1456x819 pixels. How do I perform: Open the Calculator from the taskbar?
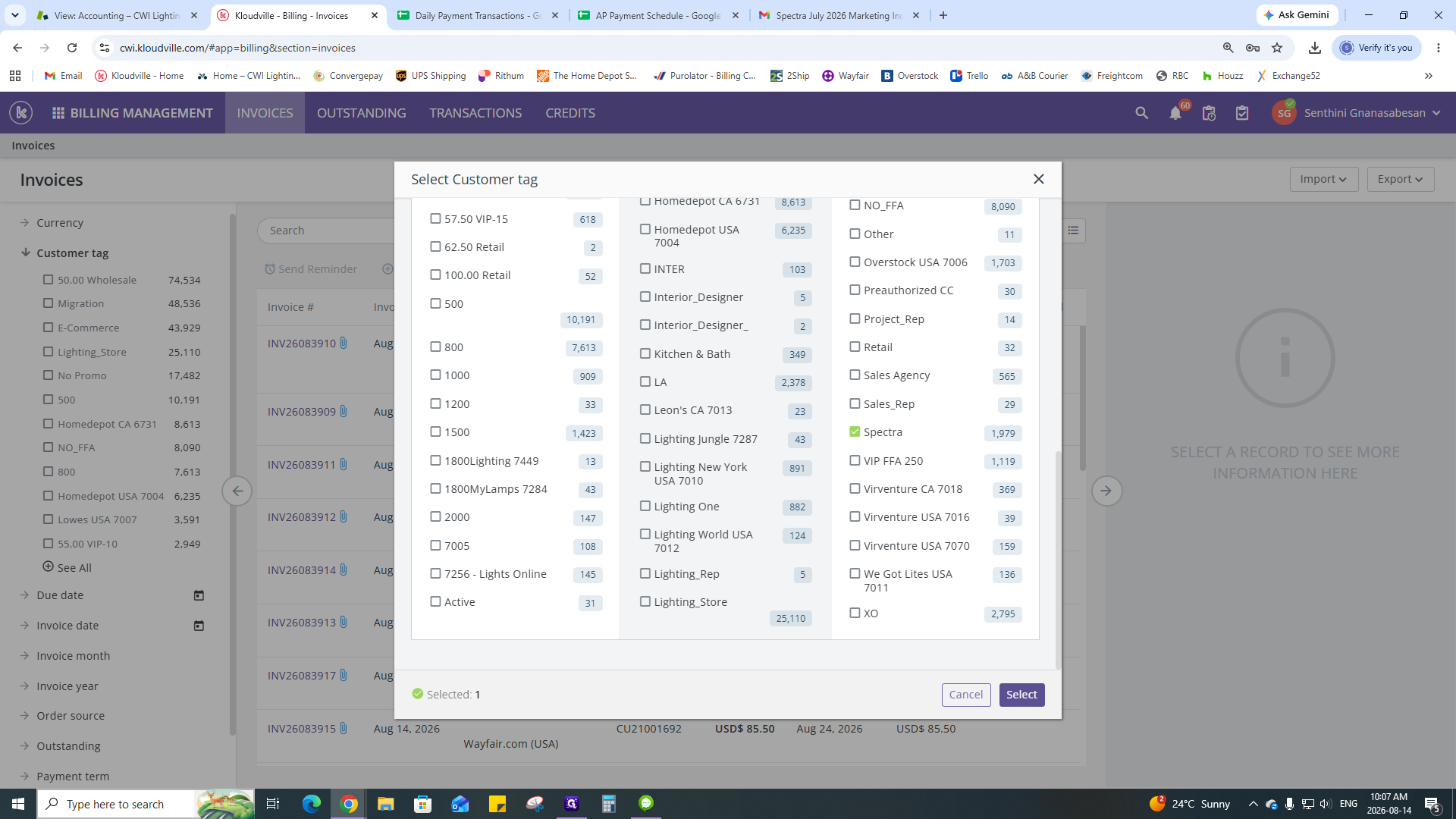click(609, 804)
